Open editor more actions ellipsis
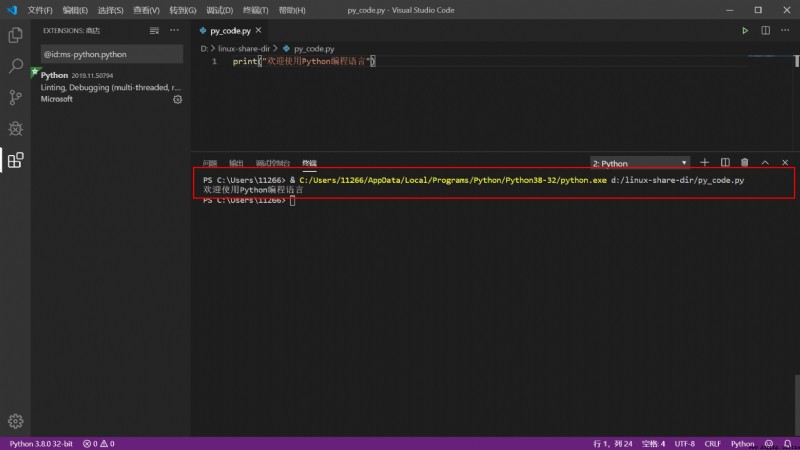Image resolution: width=800 pixels, height=450 pixels. (785, 31)
